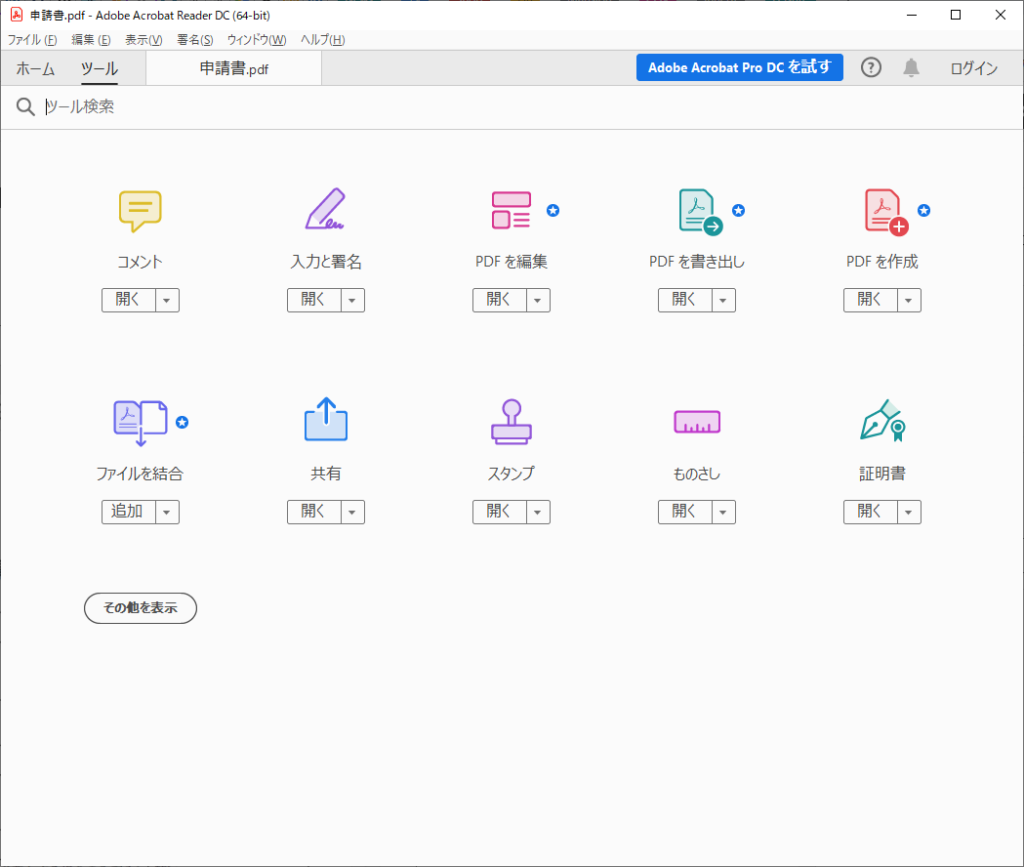Switch to the 申請書.pdf document tab
This screenshot has height=867, width=1024.
[233, 68]
